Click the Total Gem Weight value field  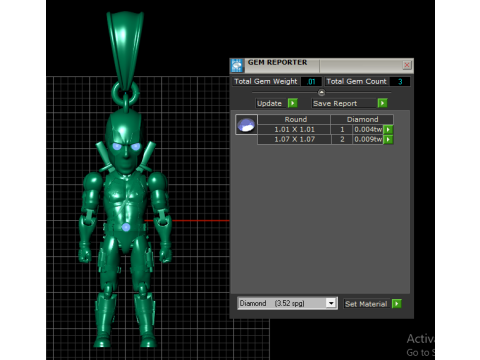coord(311,82)
